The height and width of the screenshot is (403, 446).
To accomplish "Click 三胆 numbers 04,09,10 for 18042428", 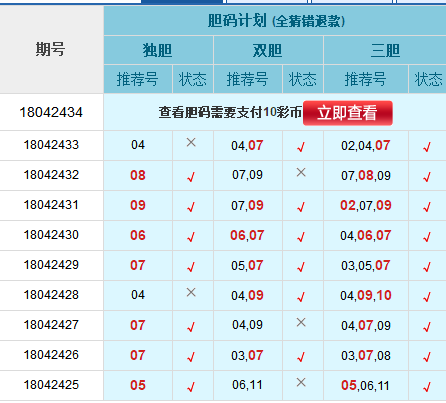I will pos(366,295).
